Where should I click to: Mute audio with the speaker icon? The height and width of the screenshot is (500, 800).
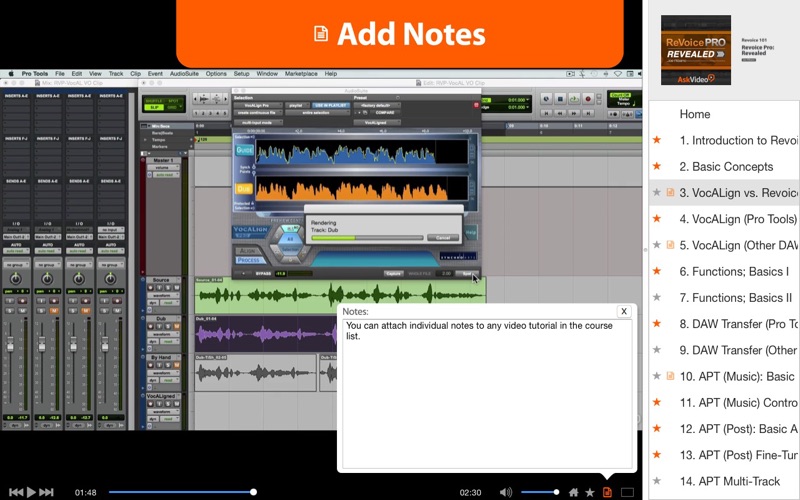point(505,492)
